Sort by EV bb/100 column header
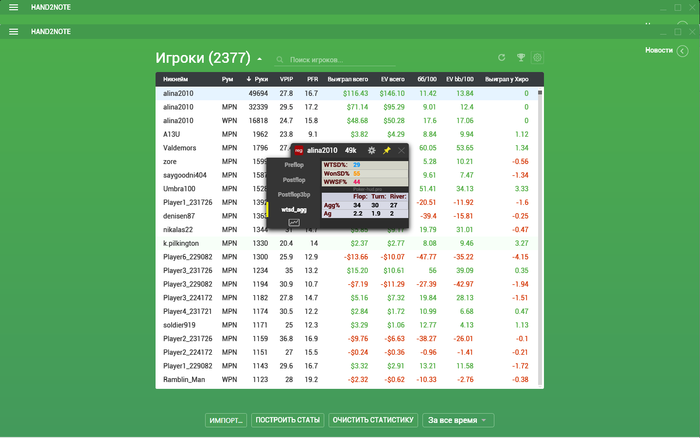This screenshot has height=438, width=700. tap(460, 79)
